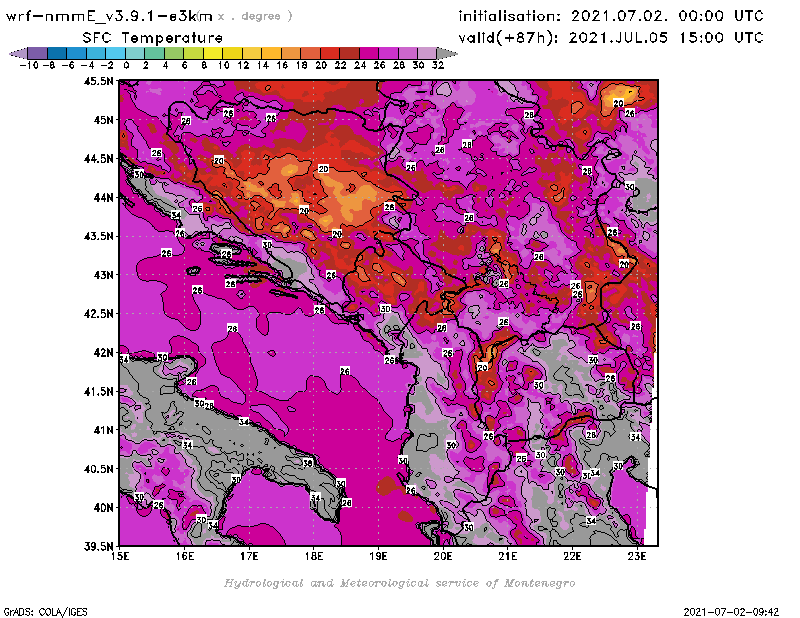Click the GrADS: COLA/IGES credit
Screen dimensions: 800x618
45,612
